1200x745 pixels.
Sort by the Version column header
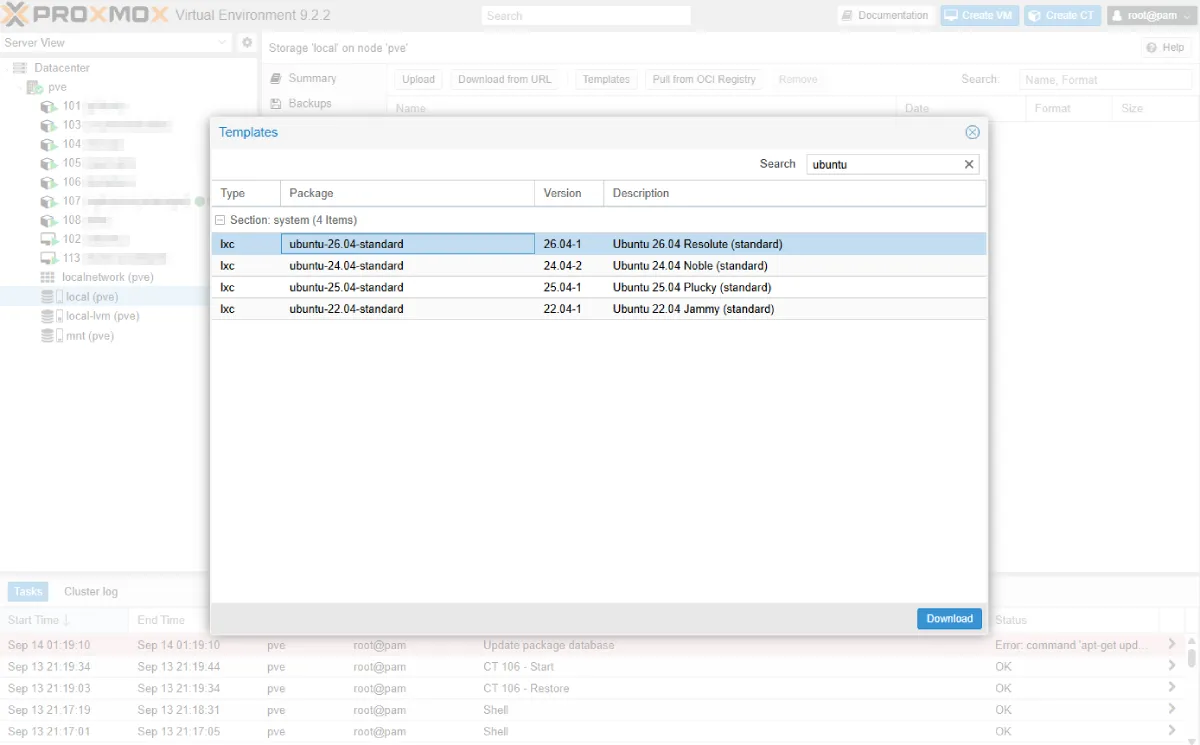[x=569, y=193]
